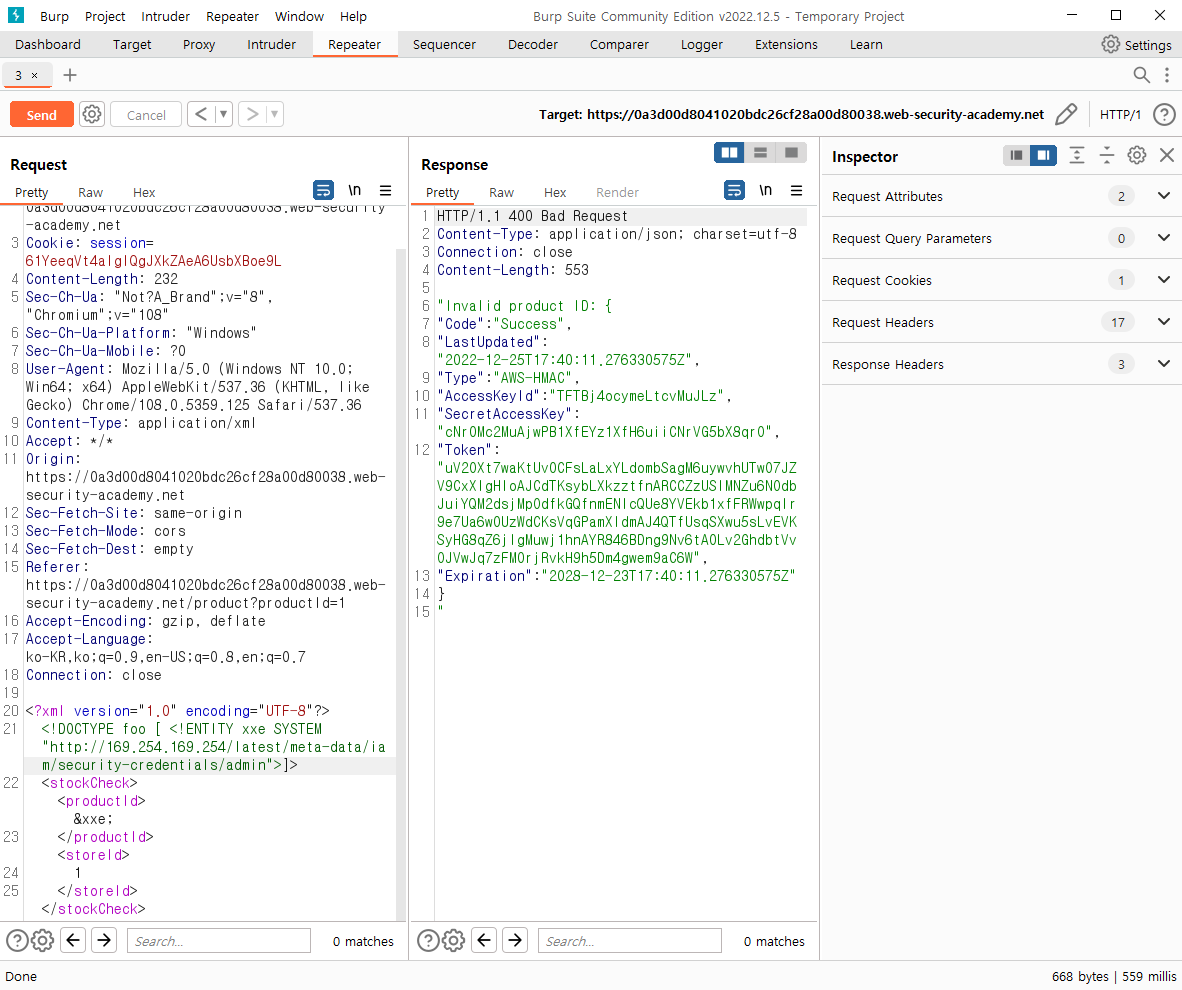The width and height of the screenshot is (1182, 990).
Task: Toggle word wrap in Request pane
Action: coord(323,190)
